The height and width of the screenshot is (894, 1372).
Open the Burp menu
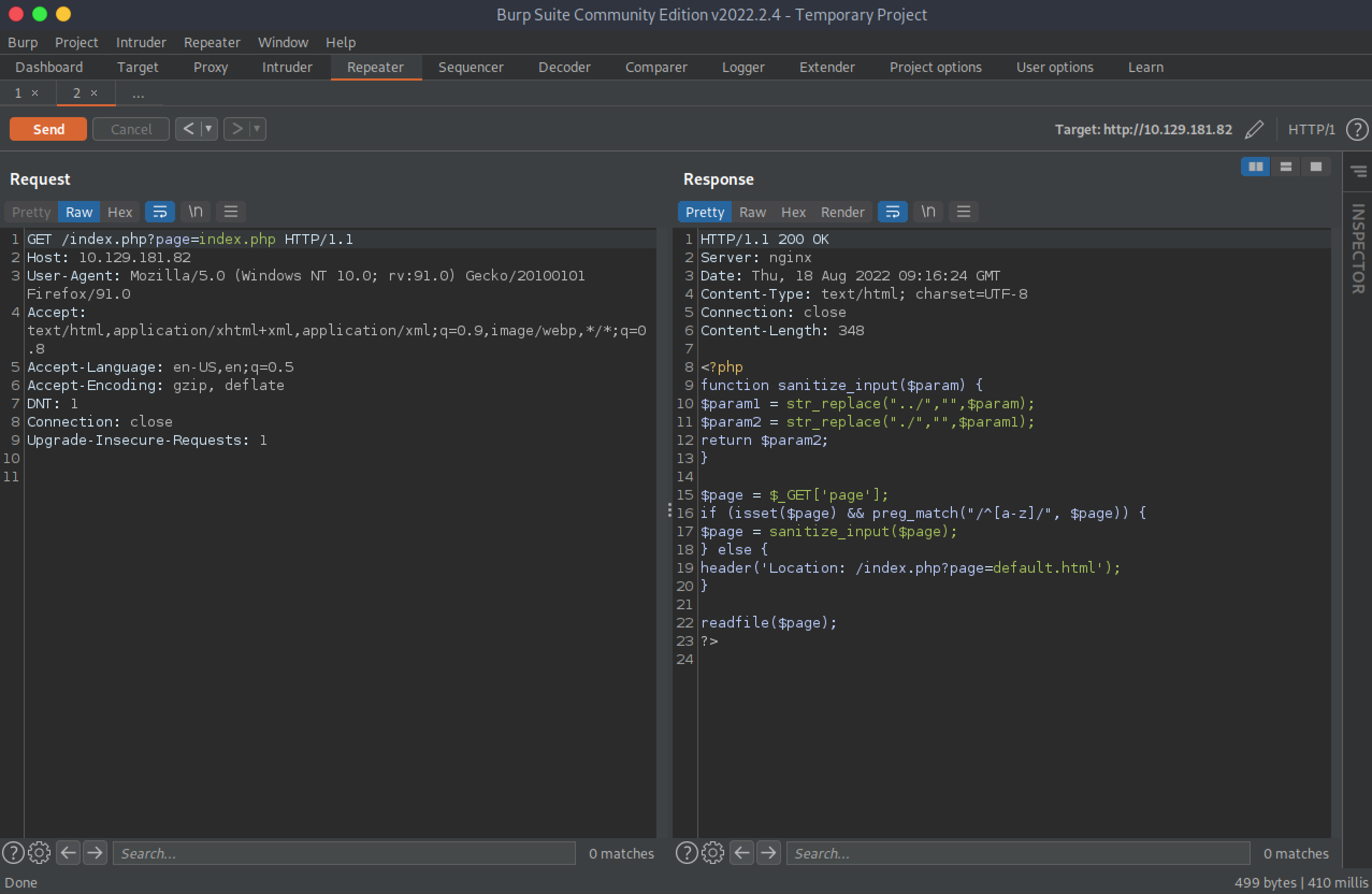23,42
